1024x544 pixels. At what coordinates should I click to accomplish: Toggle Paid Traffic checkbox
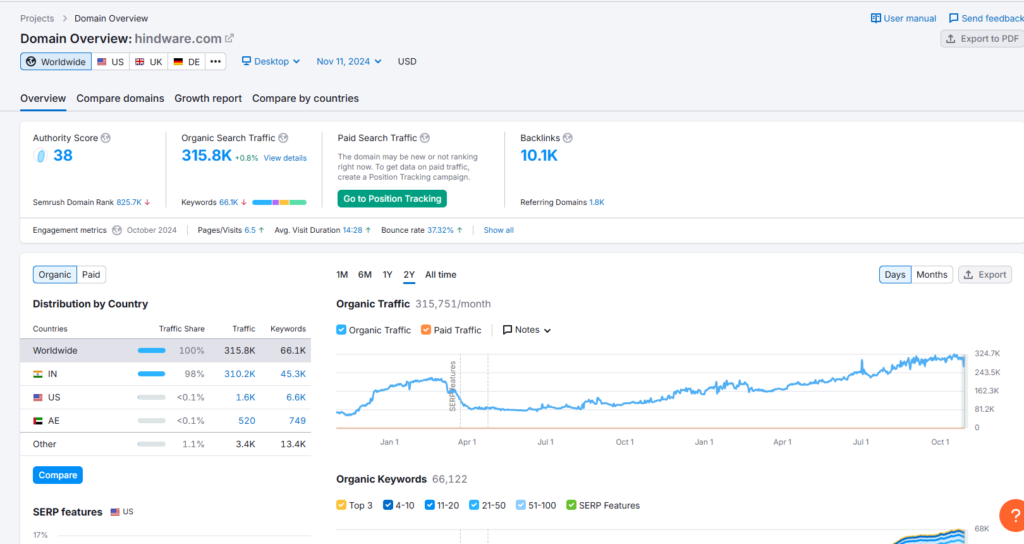[x=426, y=330]
